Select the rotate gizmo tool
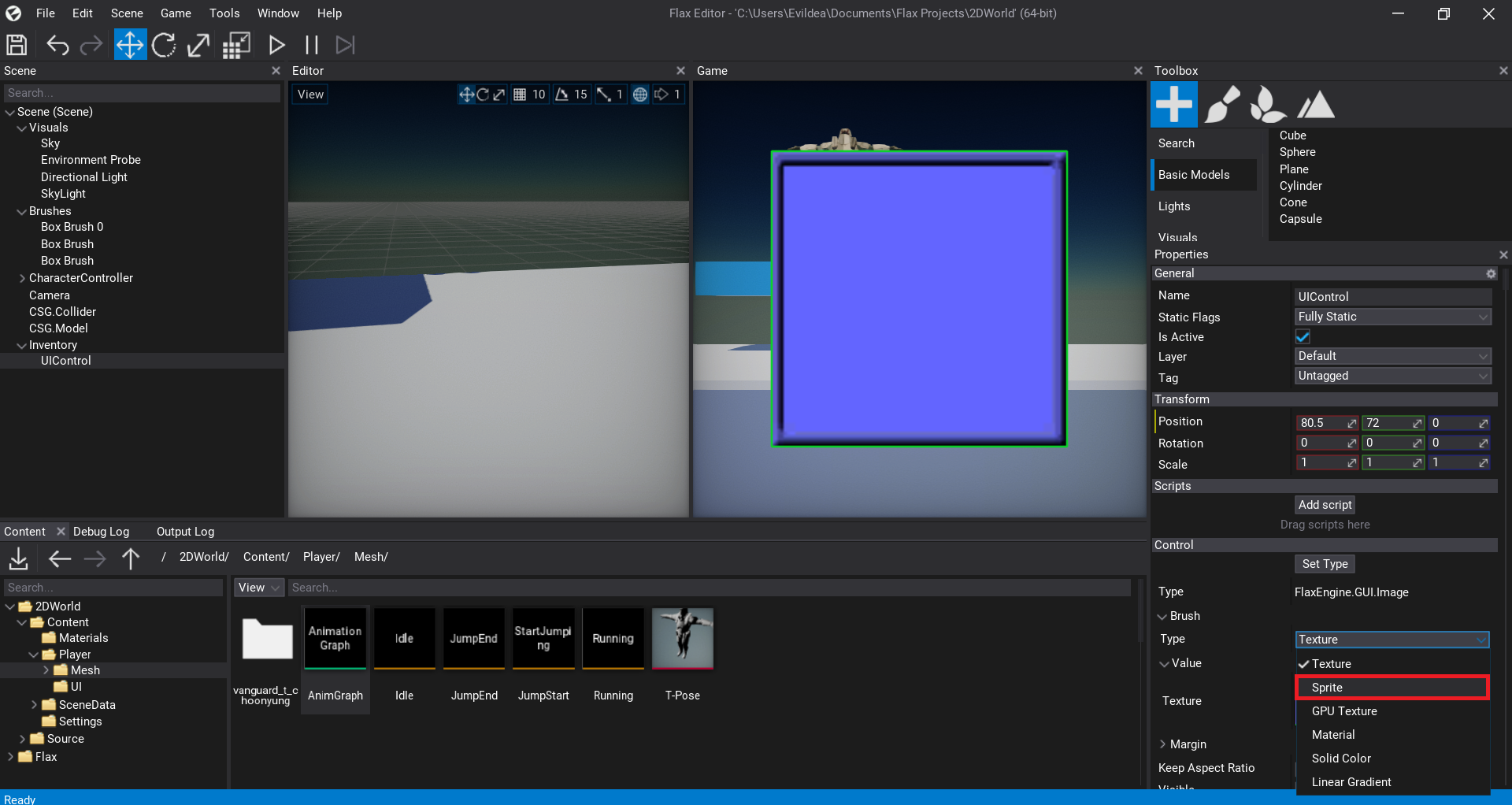Viewport: 1512px width, 805px height. click(x=164, y=45)
